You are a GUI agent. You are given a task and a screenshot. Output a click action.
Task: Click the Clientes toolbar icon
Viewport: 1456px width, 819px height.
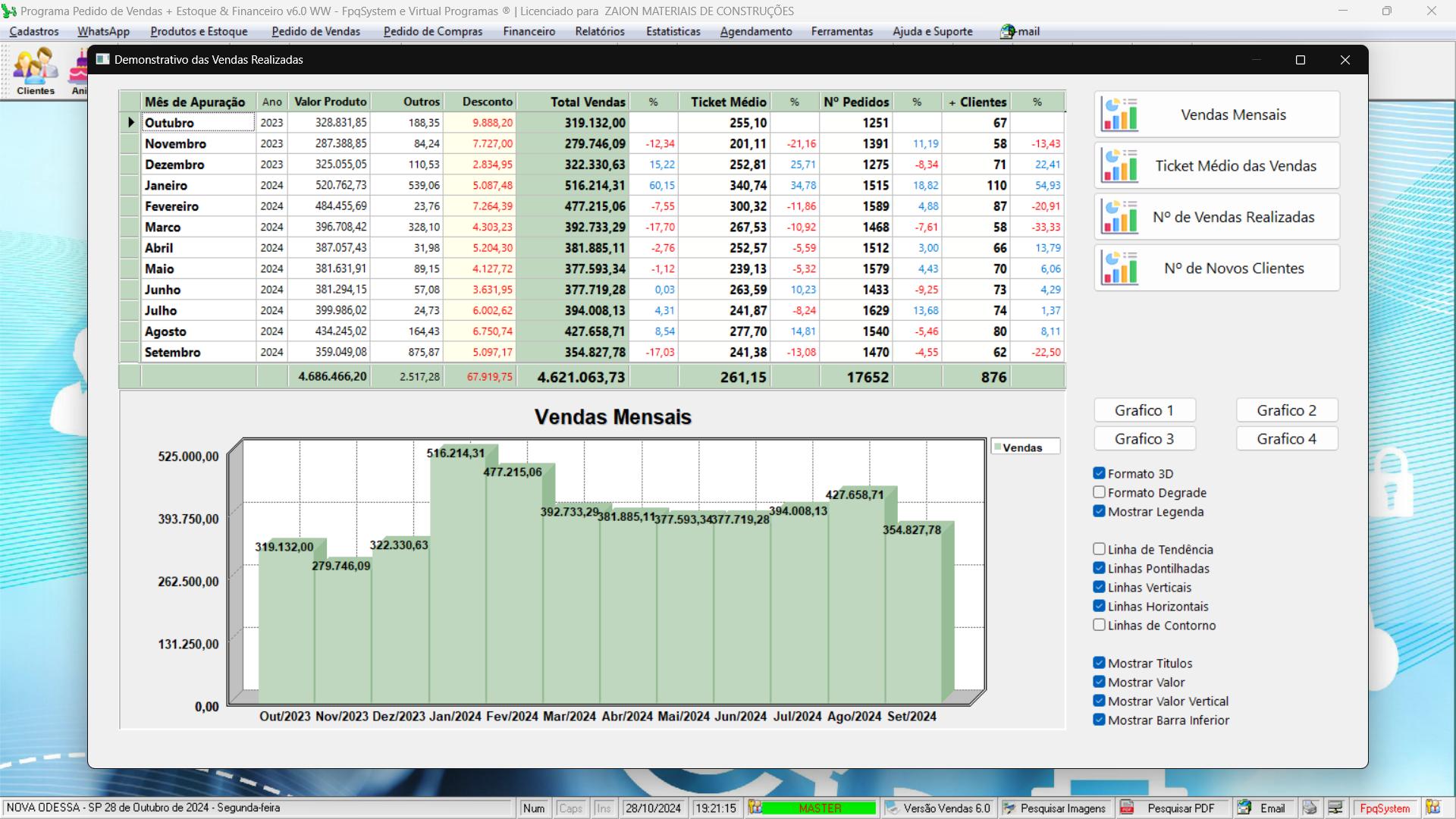[x=35, y=71]
